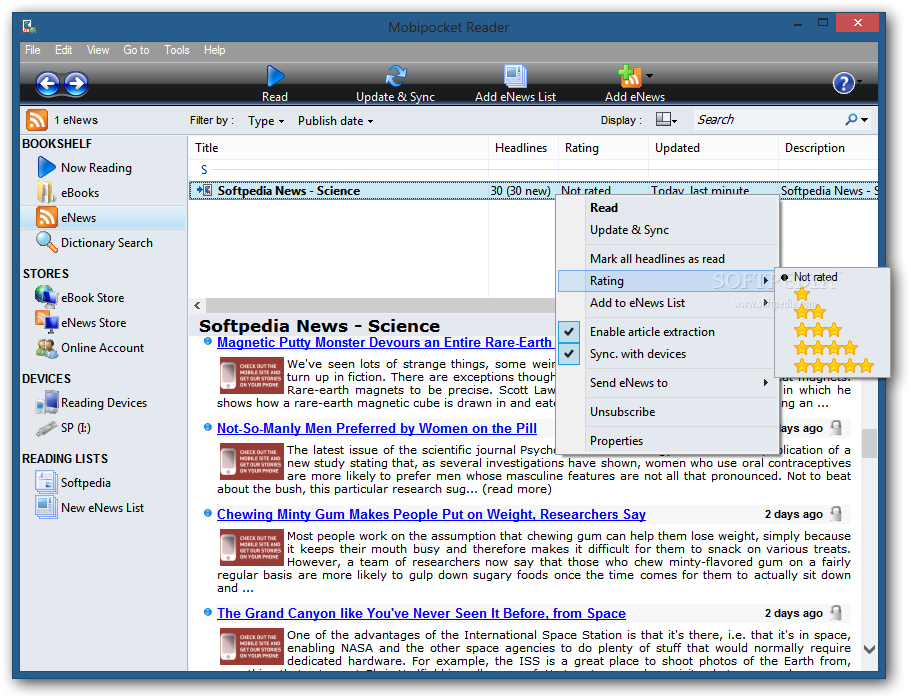Click the article pane vertical scrollbar thumb

(x=869, y=443)
